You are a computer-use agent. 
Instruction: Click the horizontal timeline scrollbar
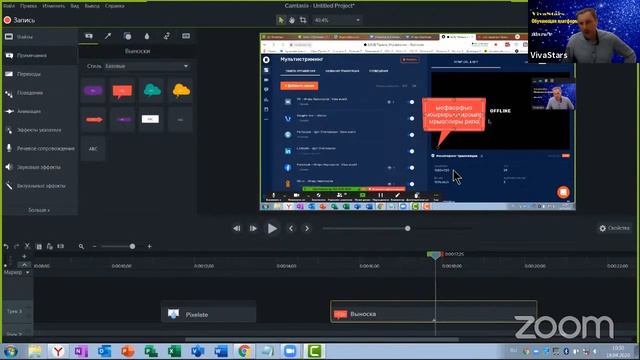(x=322, y=339)
